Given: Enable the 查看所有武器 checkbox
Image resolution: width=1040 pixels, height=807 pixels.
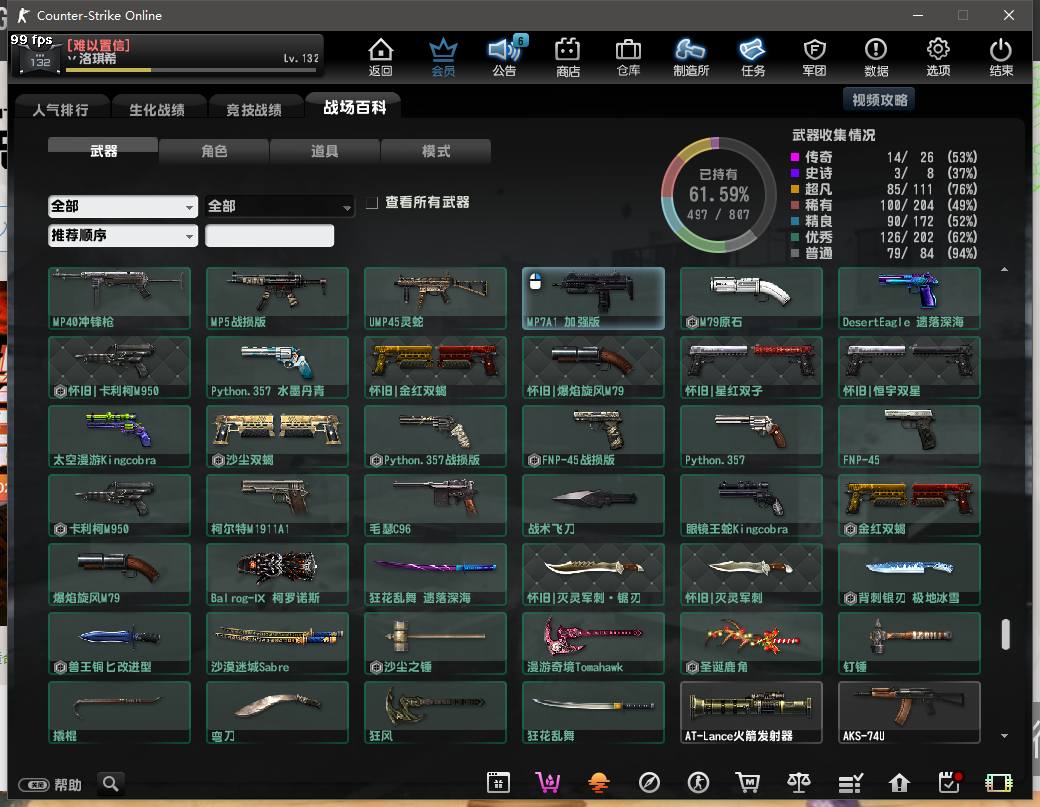Looking at the screenshot, I should pyautogui.click(x=372, y=202).
